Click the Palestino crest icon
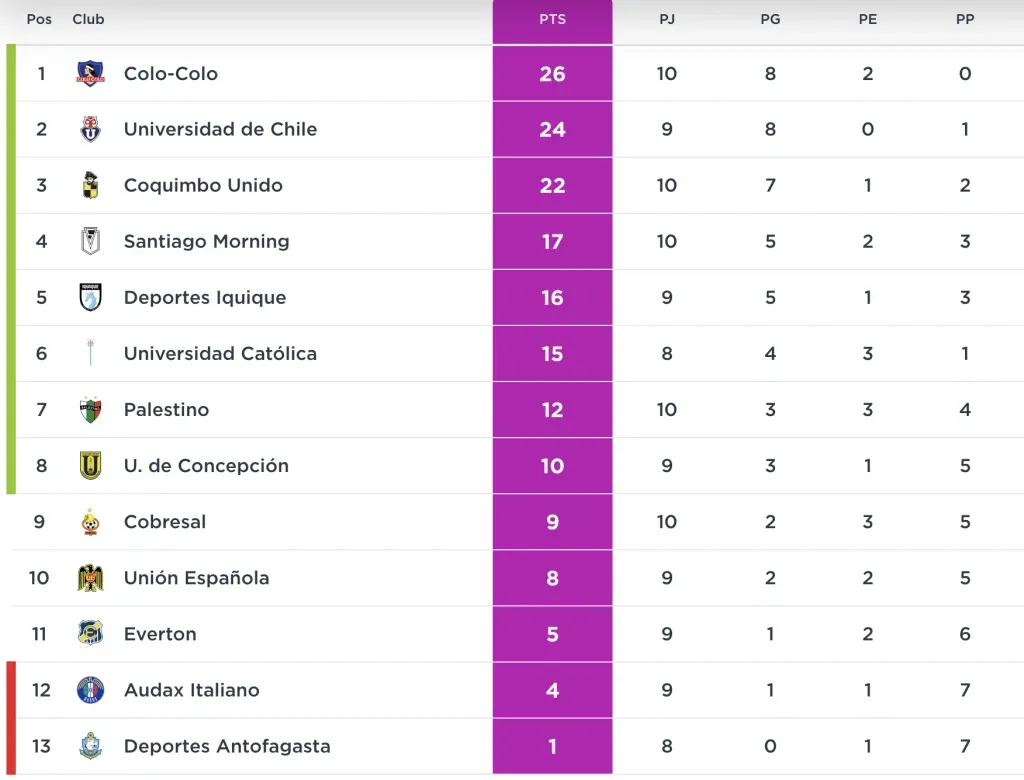Screen dimensions: 1024x780 (x=91, y=410)
